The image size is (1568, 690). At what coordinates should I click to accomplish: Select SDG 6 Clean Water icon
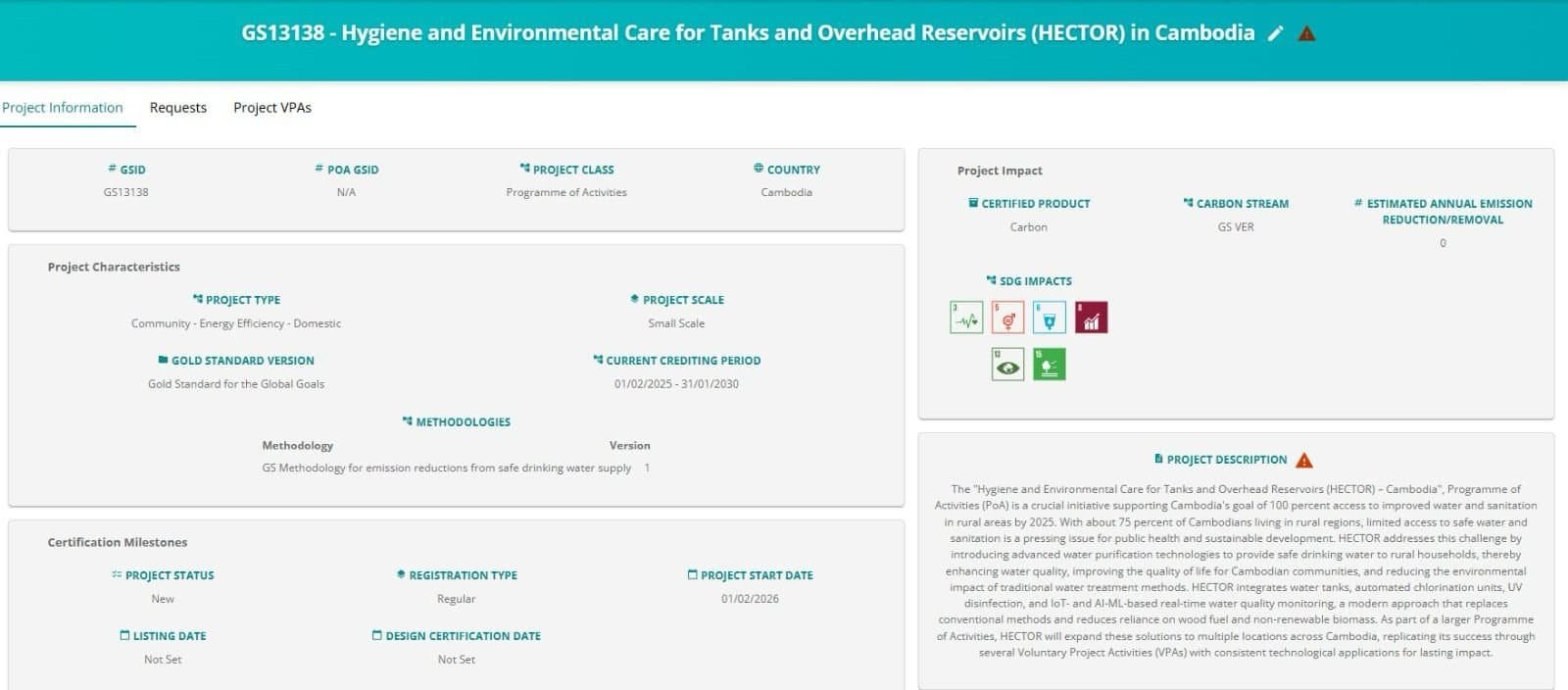point(1049,318)
